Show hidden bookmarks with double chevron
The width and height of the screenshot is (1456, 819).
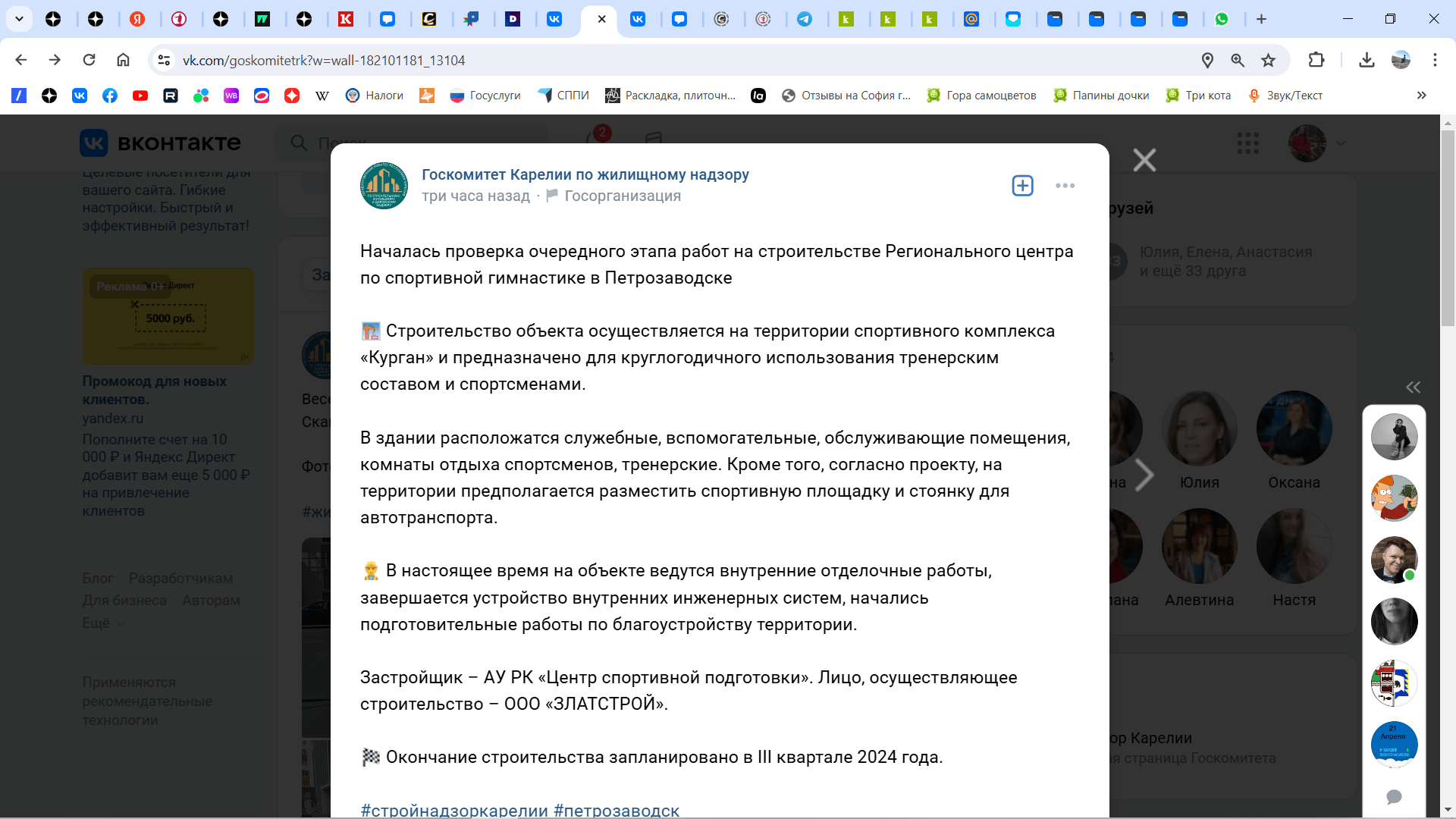pos(1421,96)
